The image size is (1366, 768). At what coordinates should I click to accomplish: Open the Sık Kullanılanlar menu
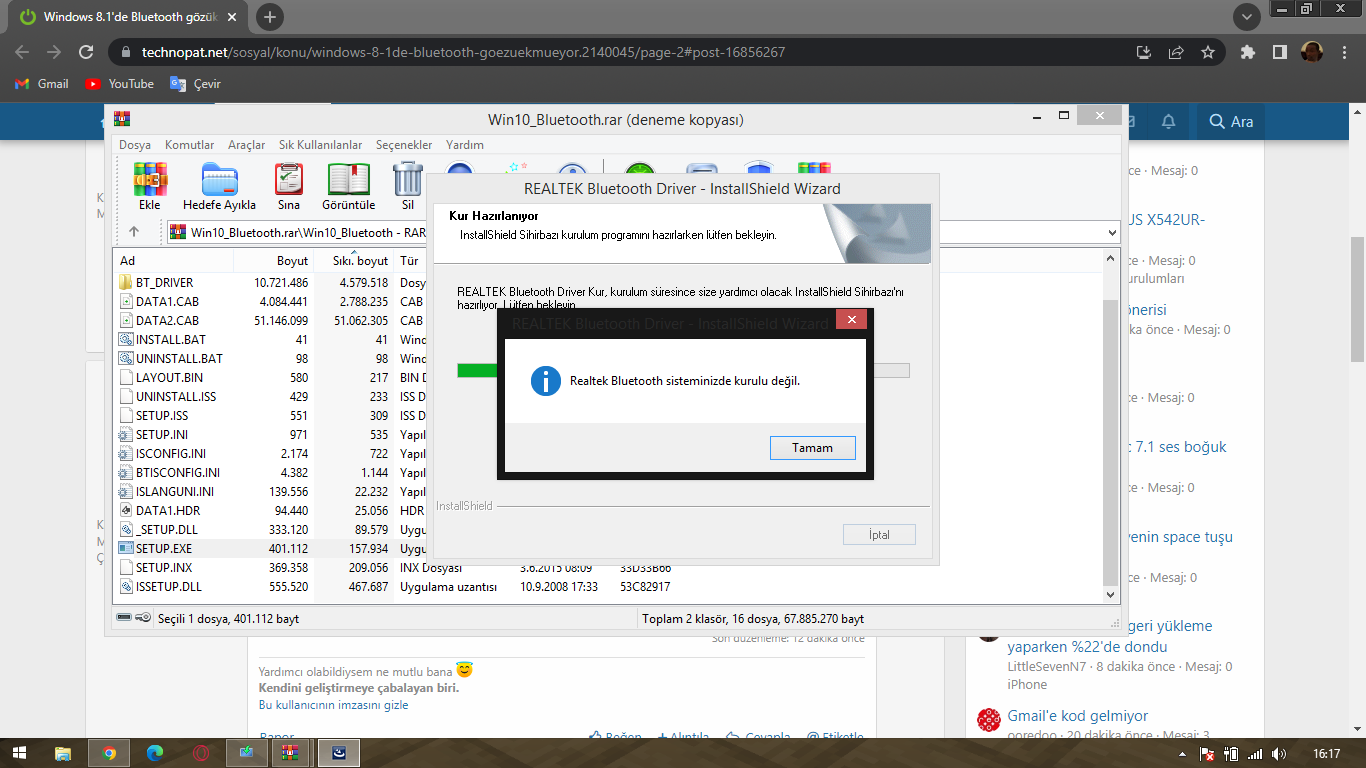320,145
